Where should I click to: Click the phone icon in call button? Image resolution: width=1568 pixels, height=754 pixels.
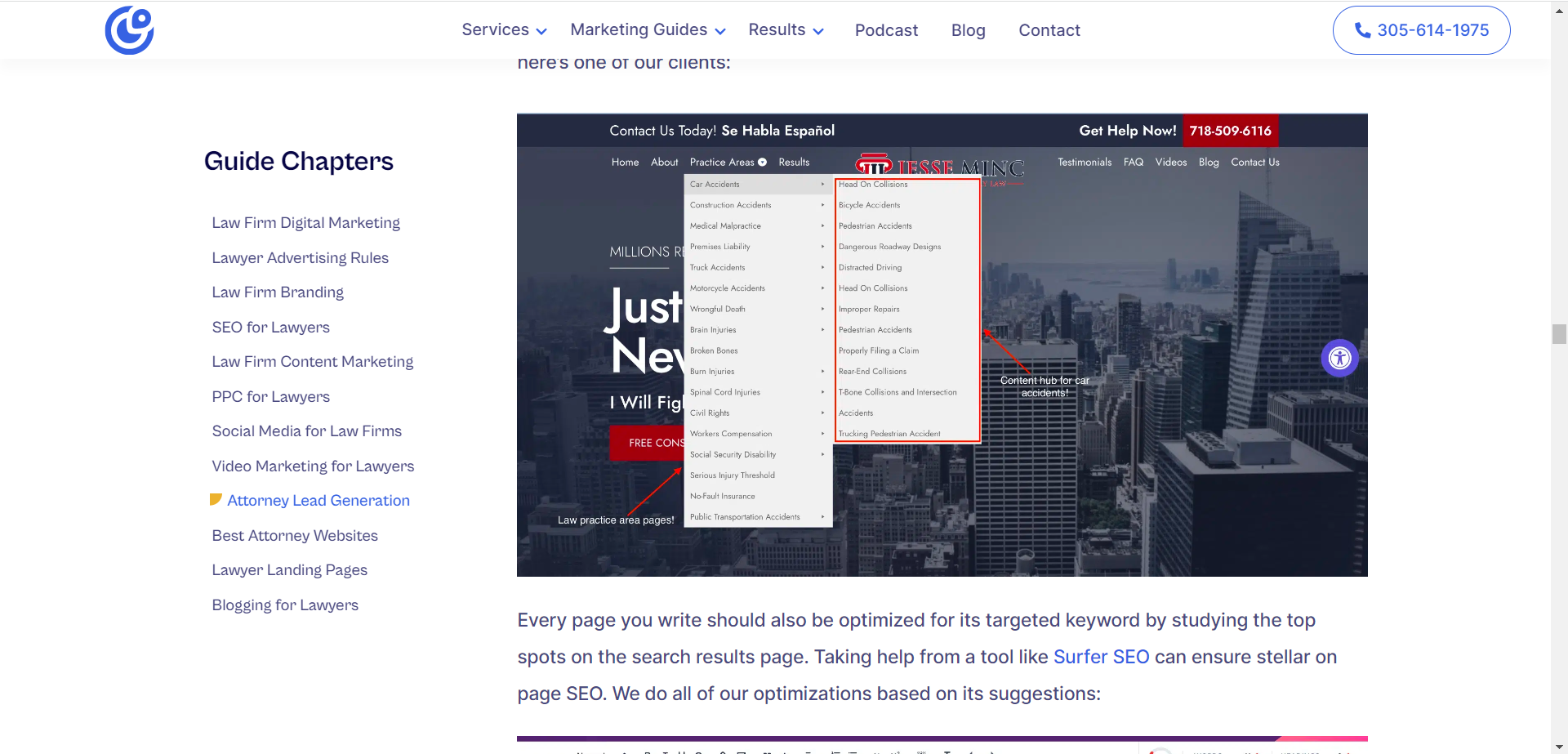pyautogui.click(x=1362, y=30)
